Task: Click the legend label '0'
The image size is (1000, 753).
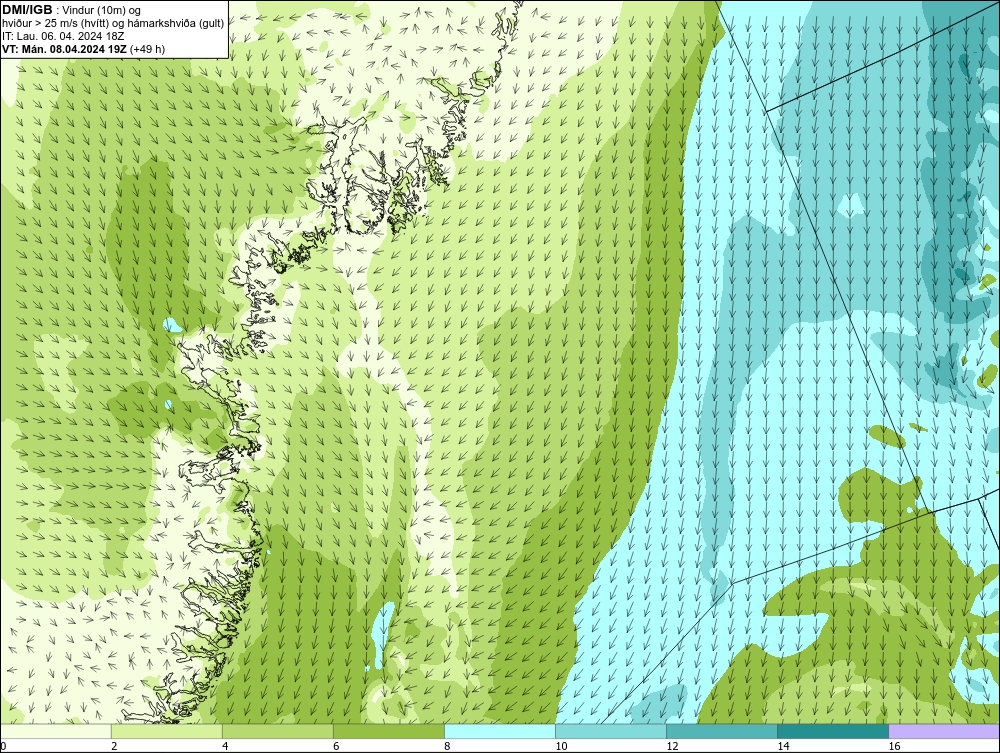Action: (4, 746)
